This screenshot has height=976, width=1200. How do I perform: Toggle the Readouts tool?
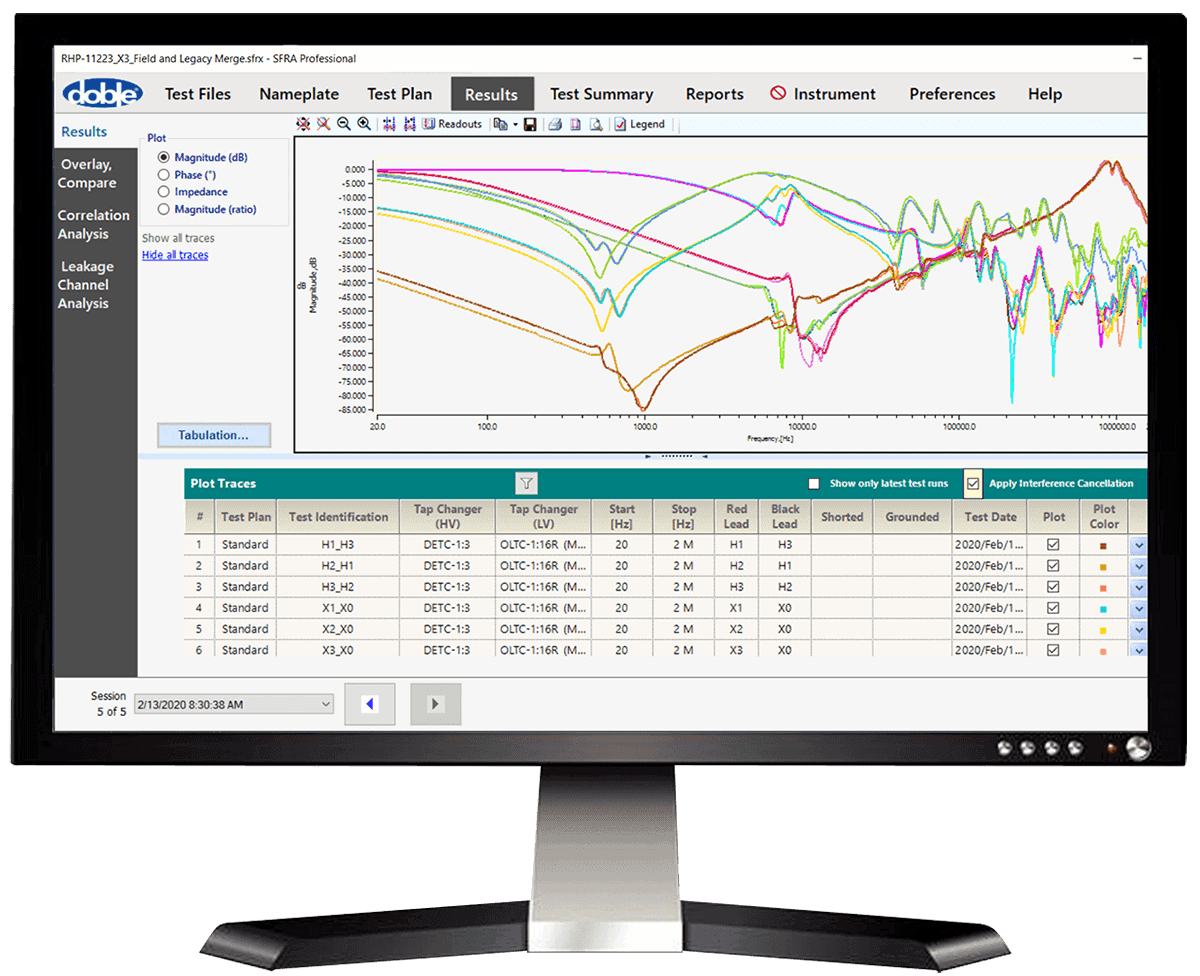pos(452,124)
